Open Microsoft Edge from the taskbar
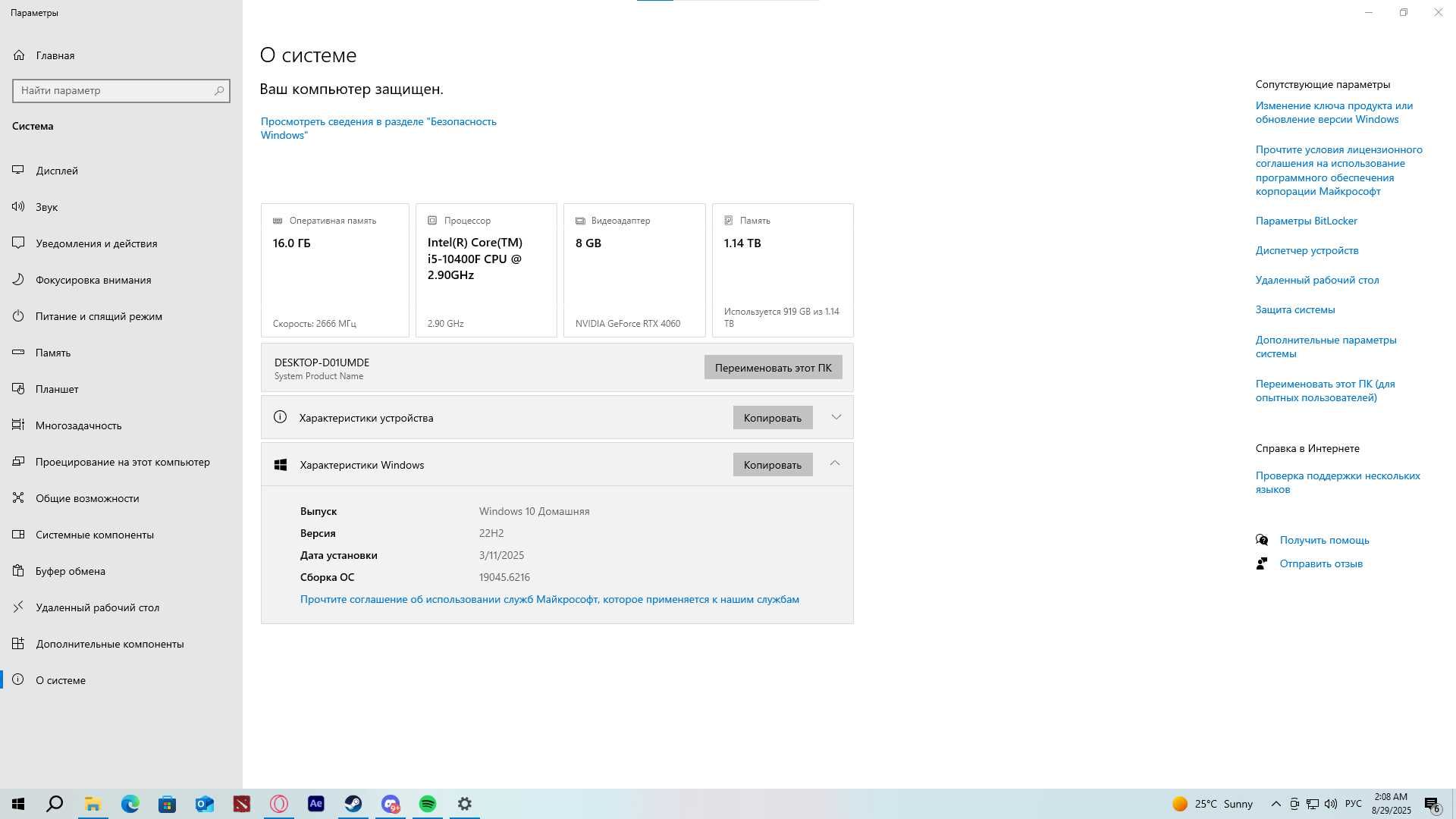 (x=130, y=804)
